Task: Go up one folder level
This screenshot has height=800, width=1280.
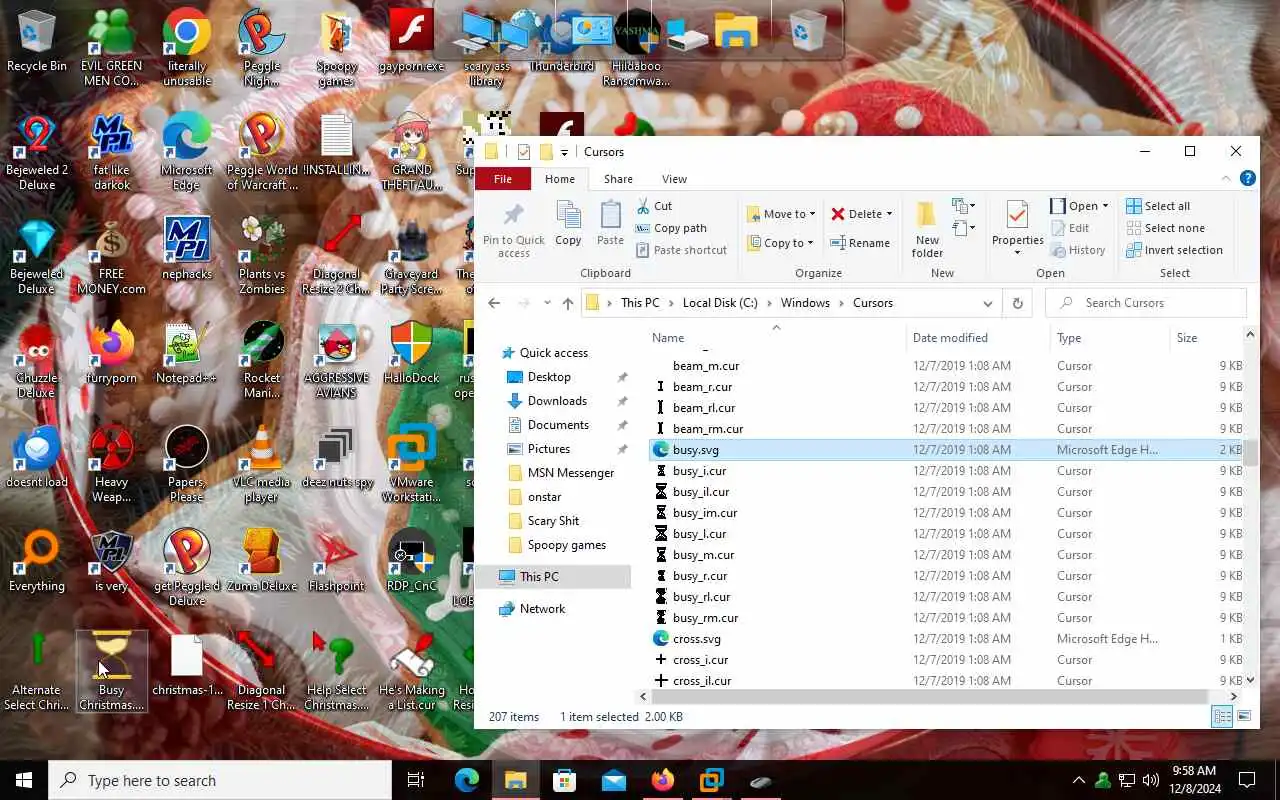Action: coord(568,303)
